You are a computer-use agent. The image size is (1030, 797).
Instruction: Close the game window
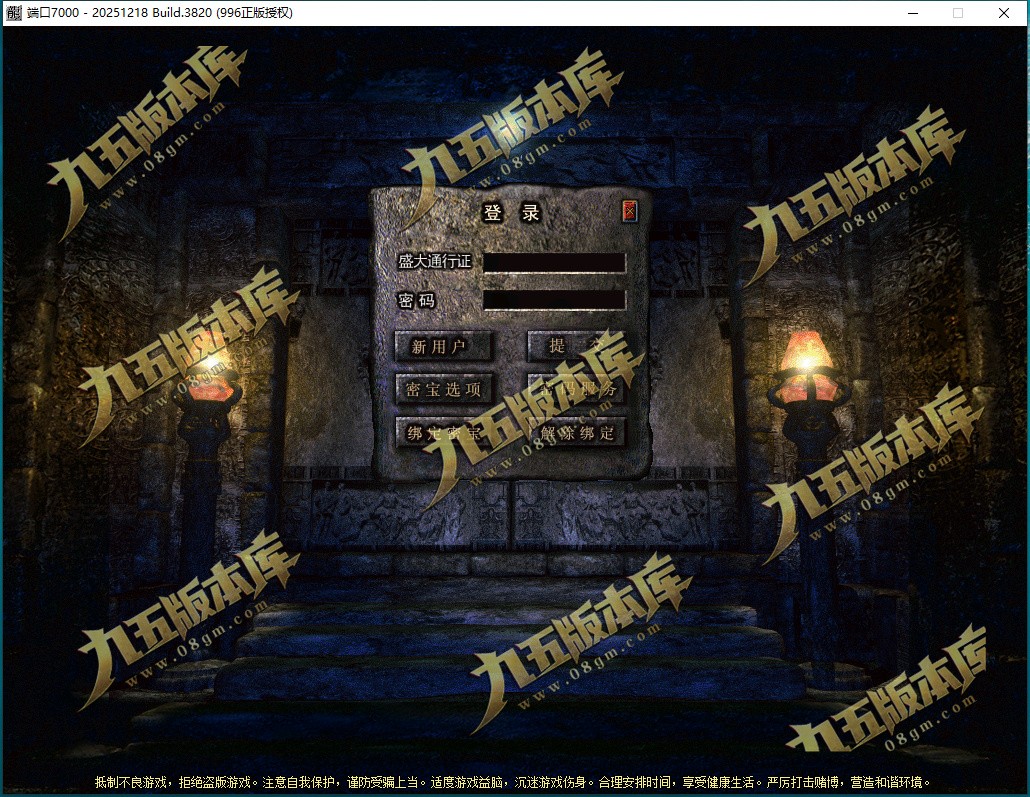(1004, 13)
